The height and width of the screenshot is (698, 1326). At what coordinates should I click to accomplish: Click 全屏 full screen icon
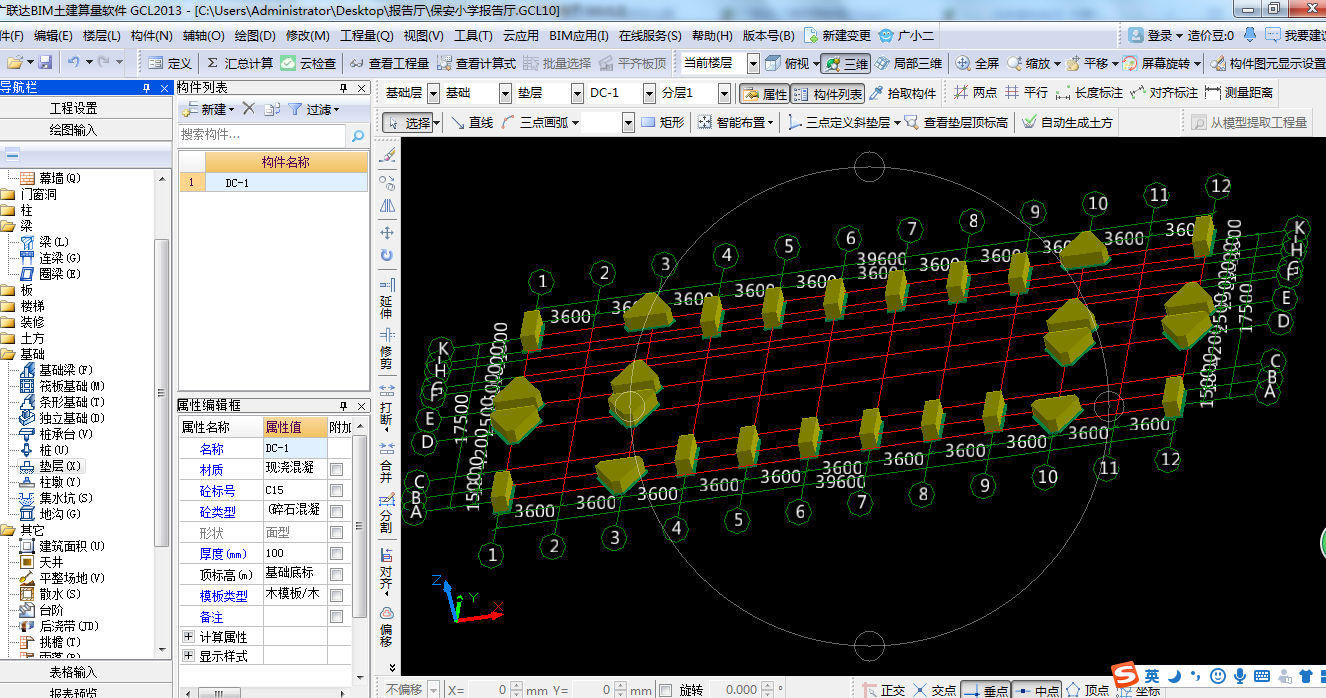[x=977, y=63]
